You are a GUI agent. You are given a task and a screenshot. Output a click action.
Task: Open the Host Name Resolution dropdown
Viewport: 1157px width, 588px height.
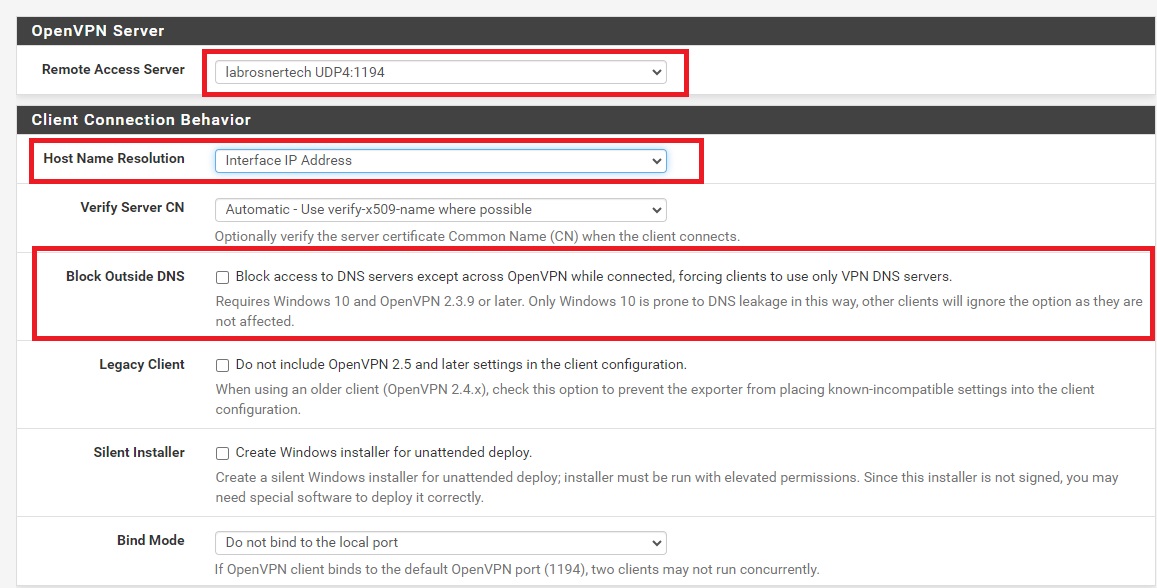tap(441, 160)
